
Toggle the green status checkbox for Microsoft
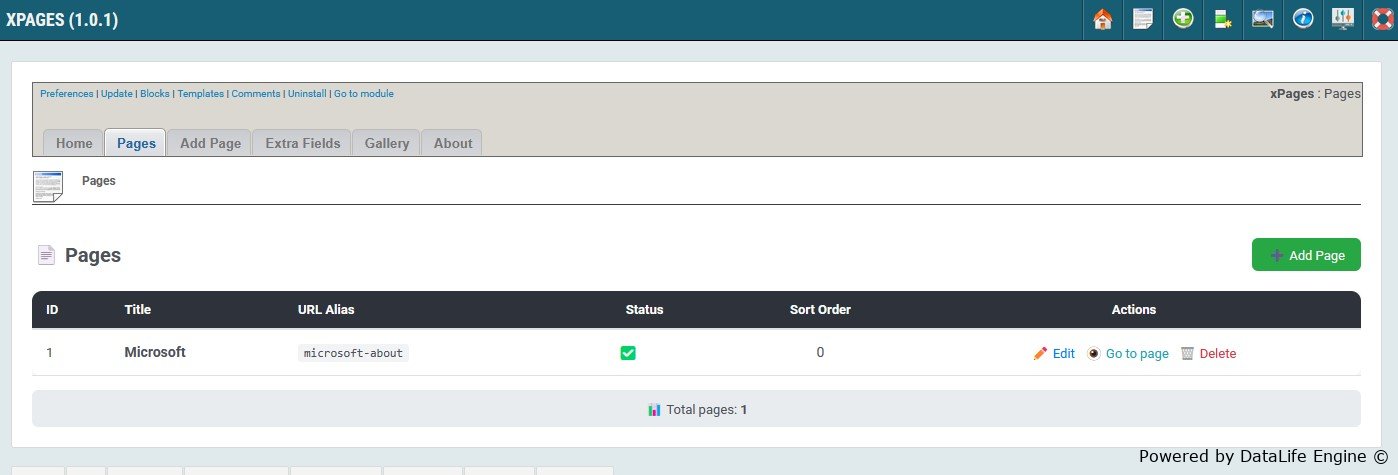pyautogui.click(x=628, y=353)
